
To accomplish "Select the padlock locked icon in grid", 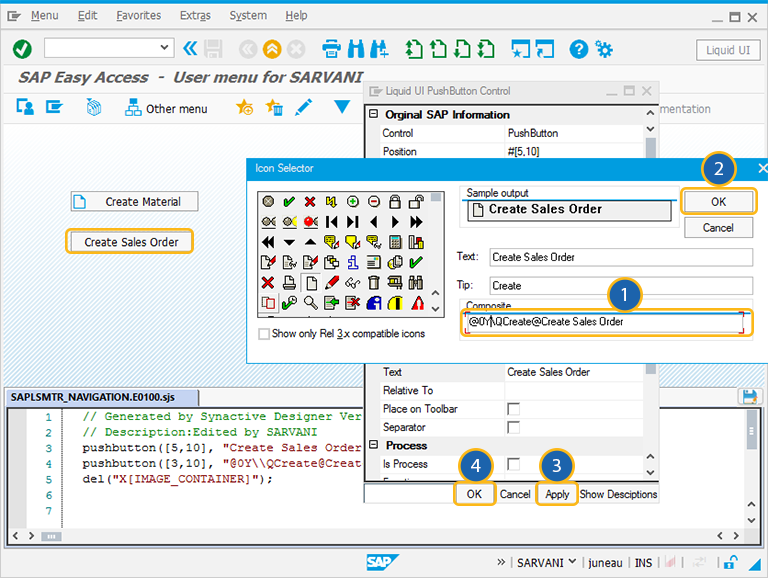I will pyautogui.click(x=395, y=201).
